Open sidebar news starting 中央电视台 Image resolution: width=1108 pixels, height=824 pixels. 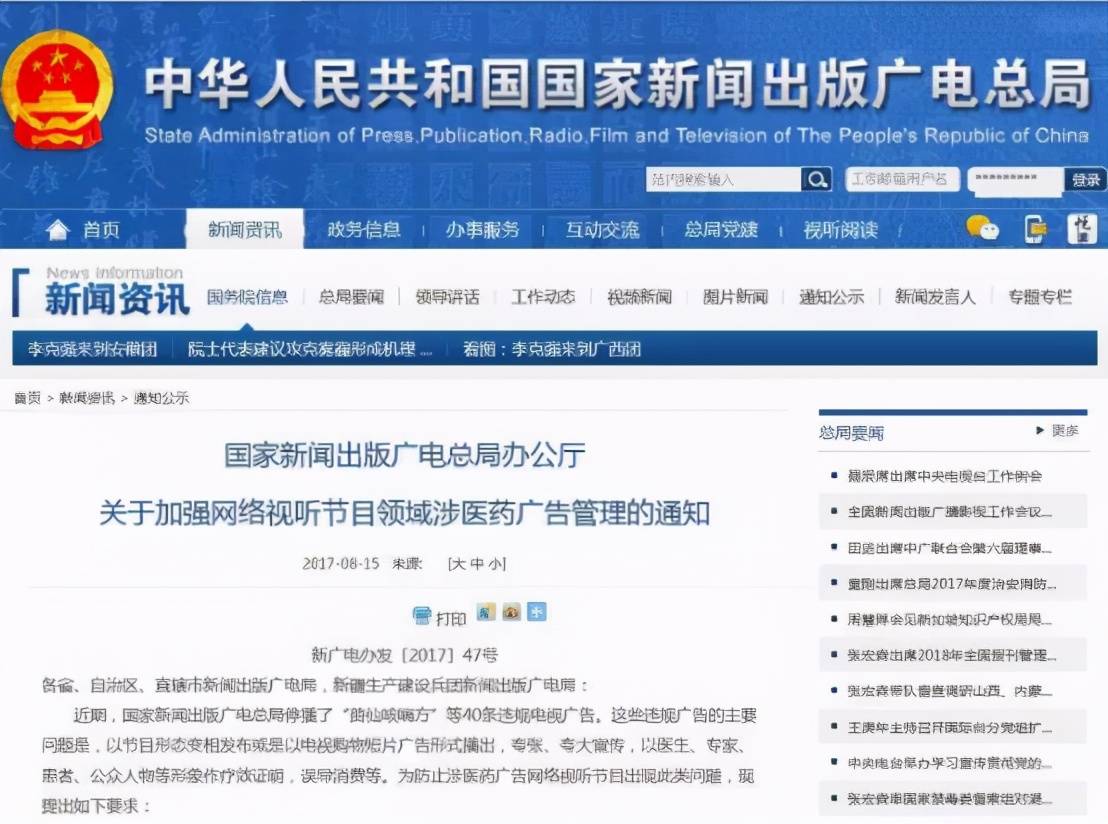point(950,763)
